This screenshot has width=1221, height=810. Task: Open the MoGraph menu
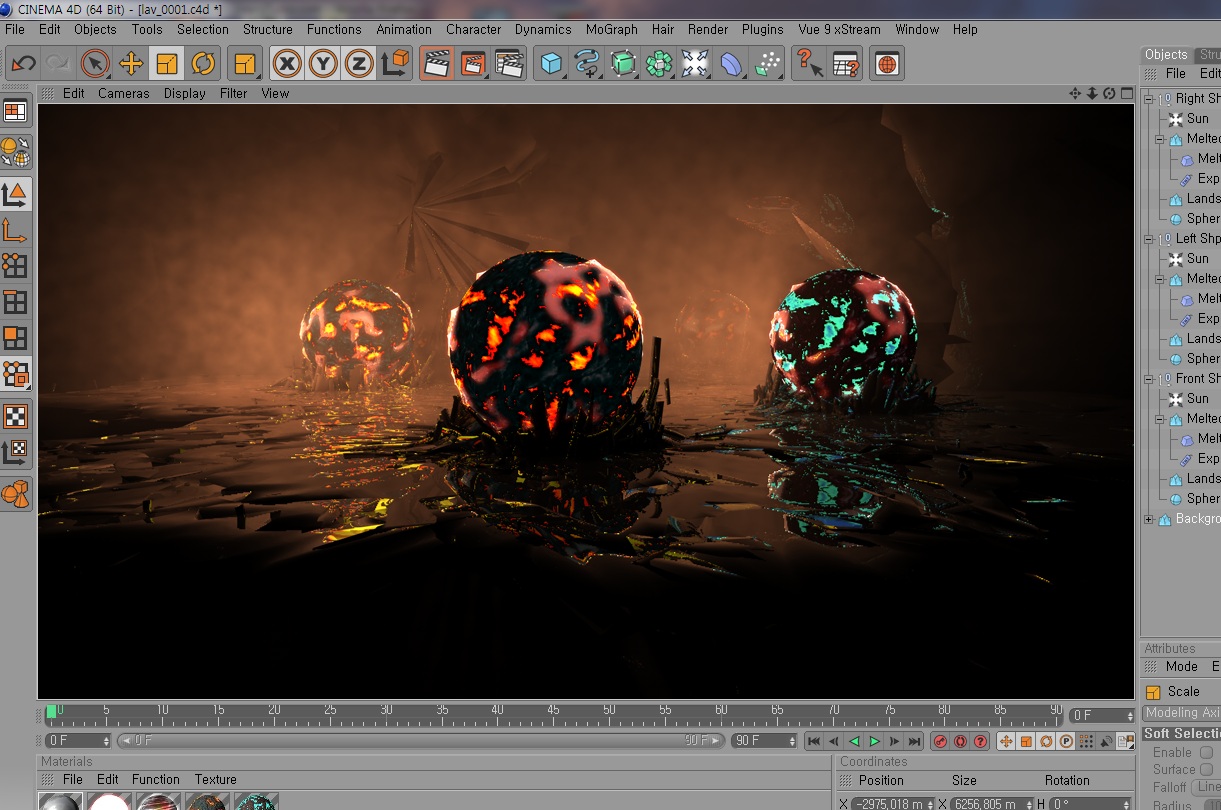pyautogui.click(x=612, y=29)
